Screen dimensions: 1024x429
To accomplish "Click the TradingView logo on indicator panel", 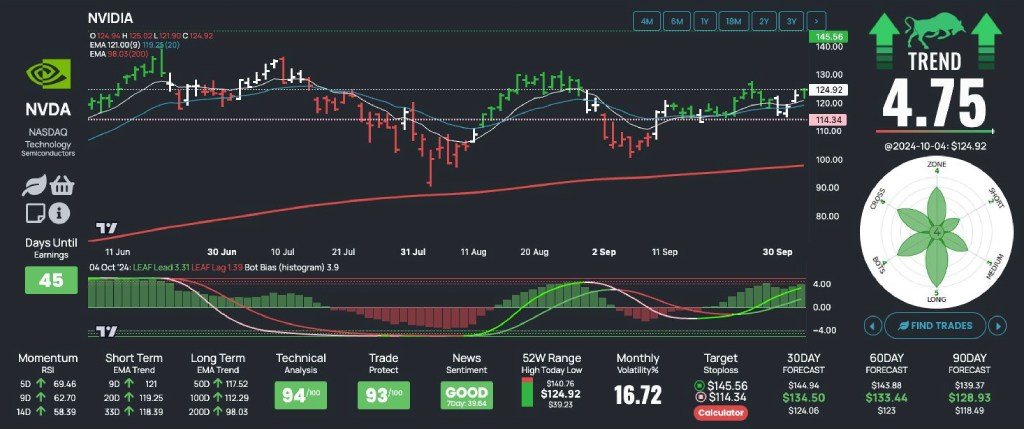I will (x=100, y=331).
